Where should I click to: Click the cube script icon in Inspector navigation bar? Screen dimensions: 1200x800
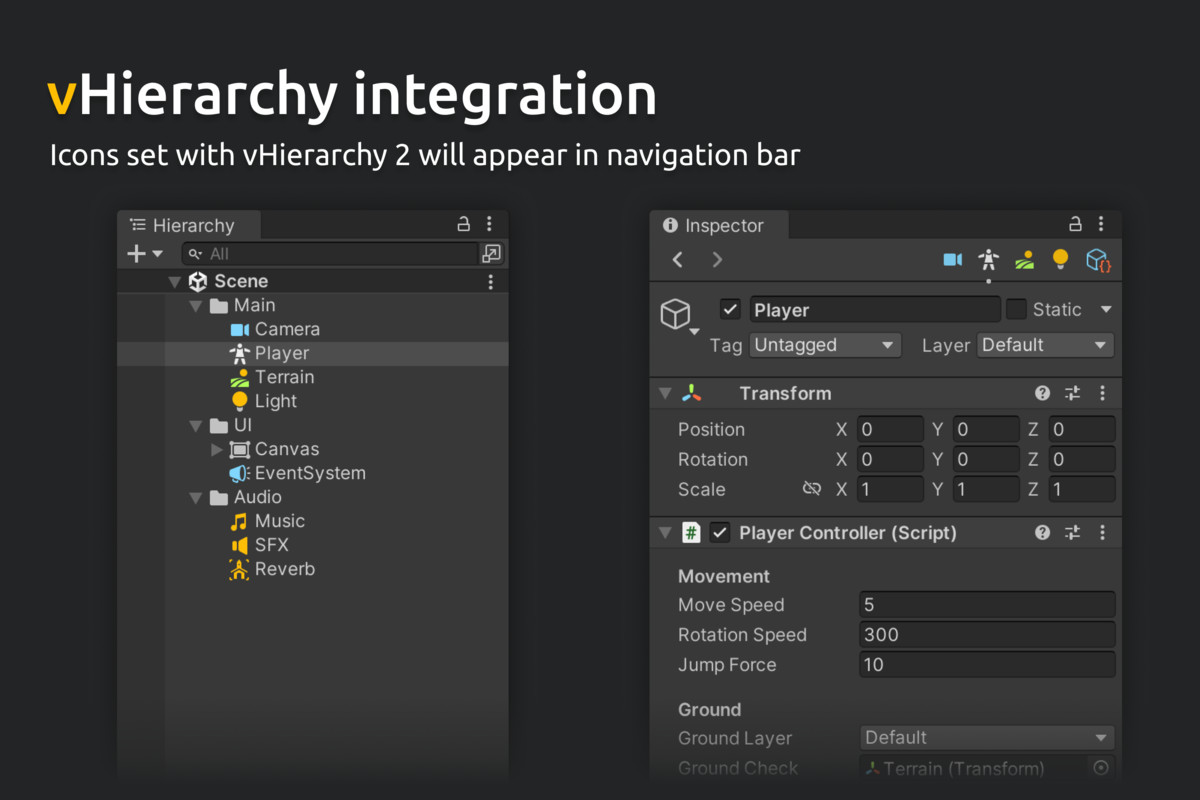pos(1098,260)
